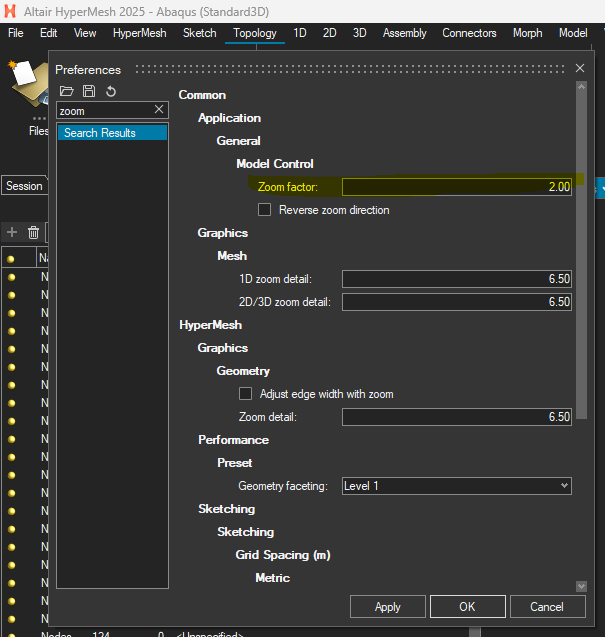Click the preferences scrollbar up arrow

point(581,87)
